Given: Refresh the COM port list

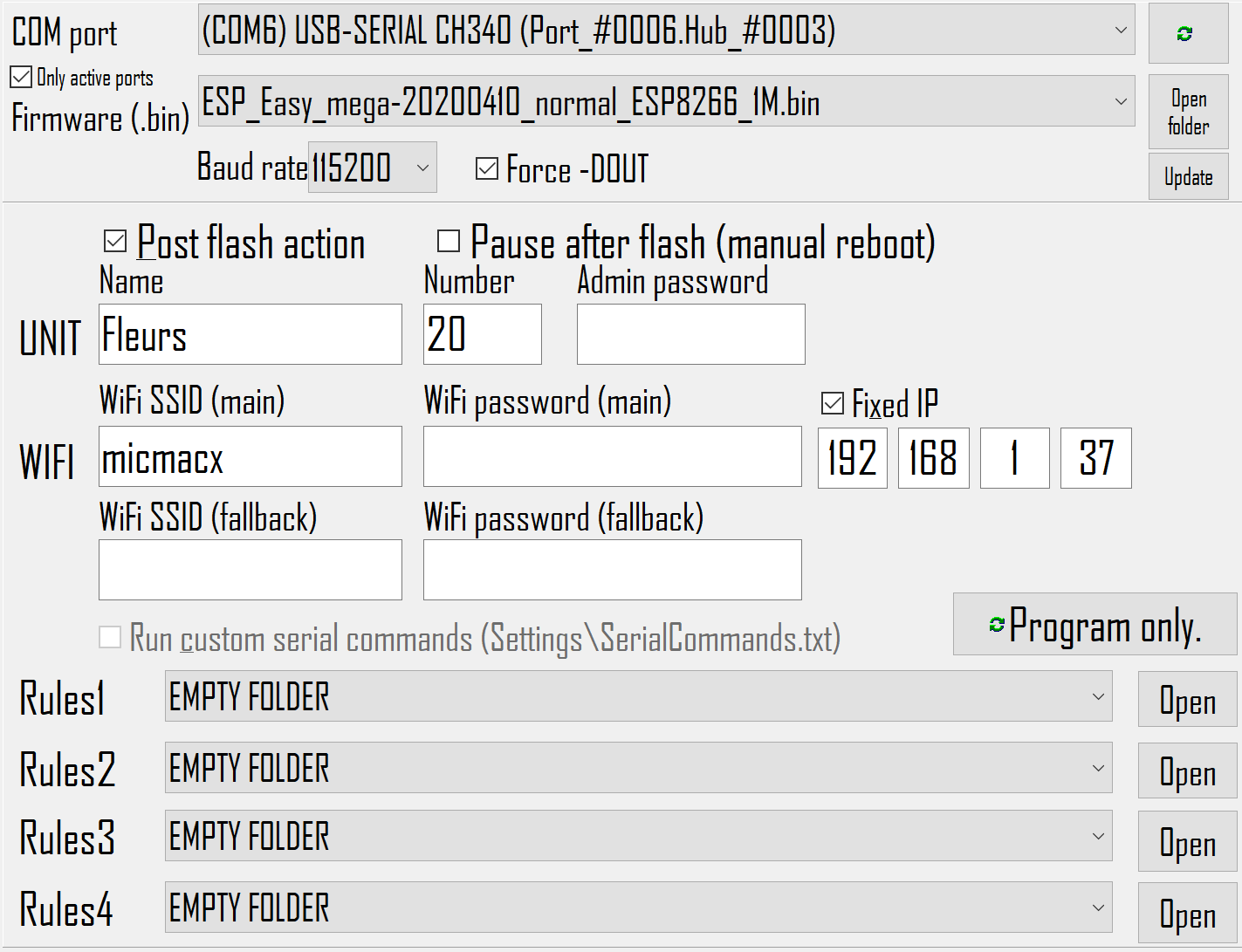Looking at the screenshot, I should pos(1188,33).
